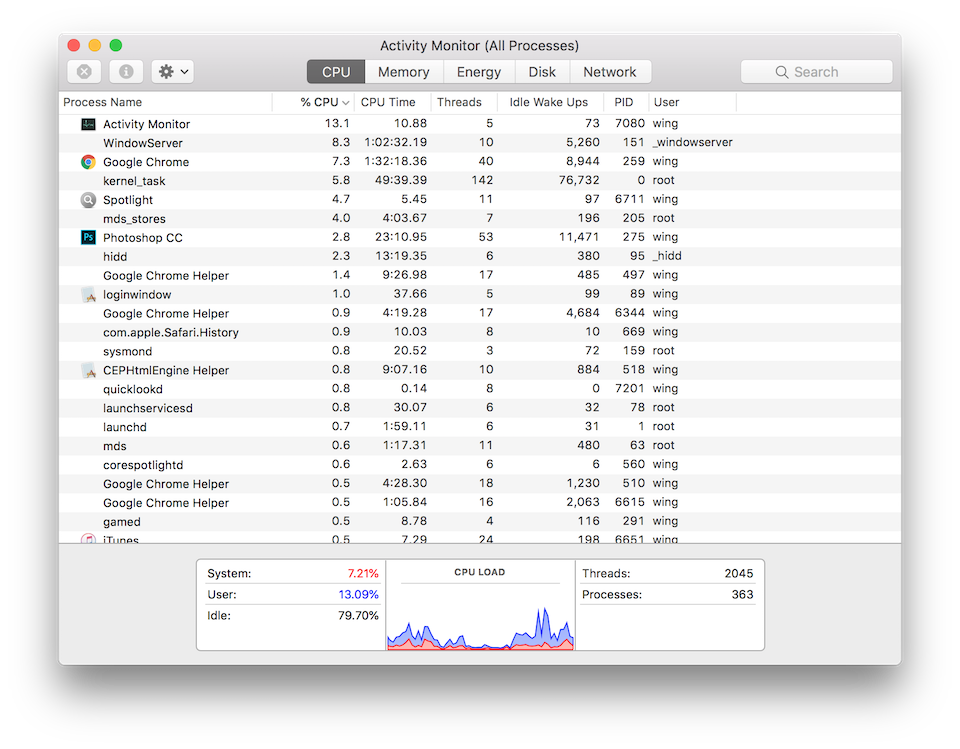Screen dimensions: 960x749
Task: Click _windowserver in the User column
Action: click(x=692, y=142)
